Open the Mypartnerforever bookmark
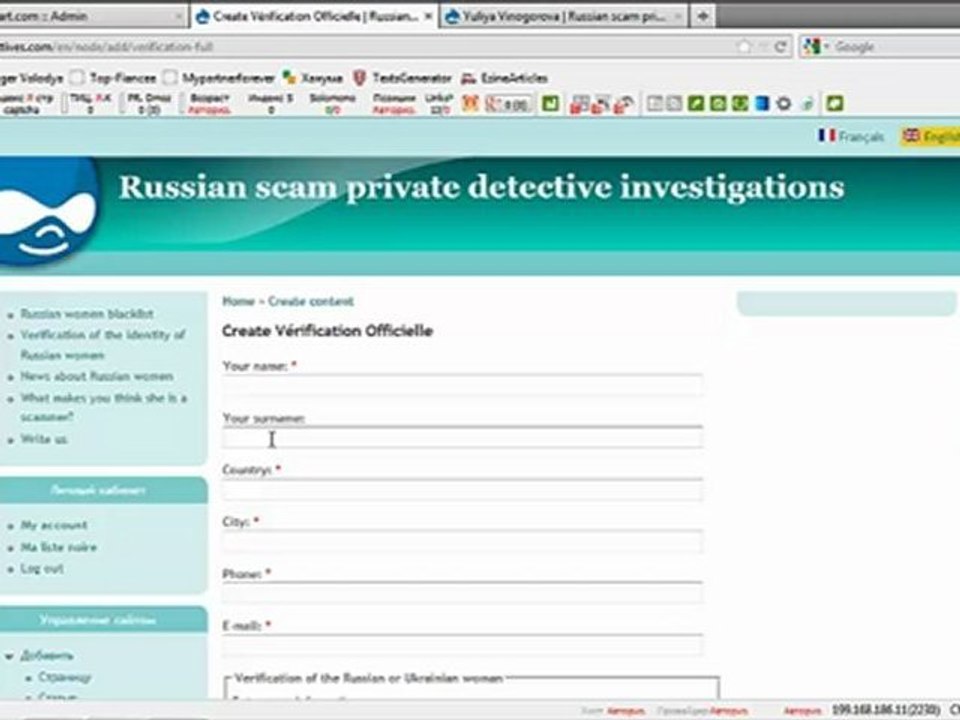This screenshot has height=720, width=960. tap(220, 78)
